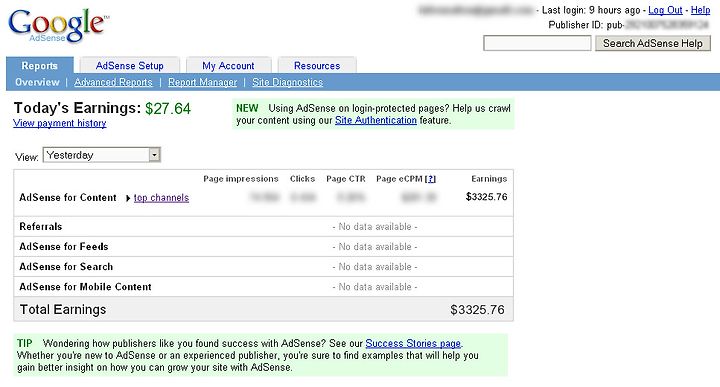Image resolution: width=720 pixels, height=387 pixels.
Task: Open the top channels link
Action: pos(161,198)
